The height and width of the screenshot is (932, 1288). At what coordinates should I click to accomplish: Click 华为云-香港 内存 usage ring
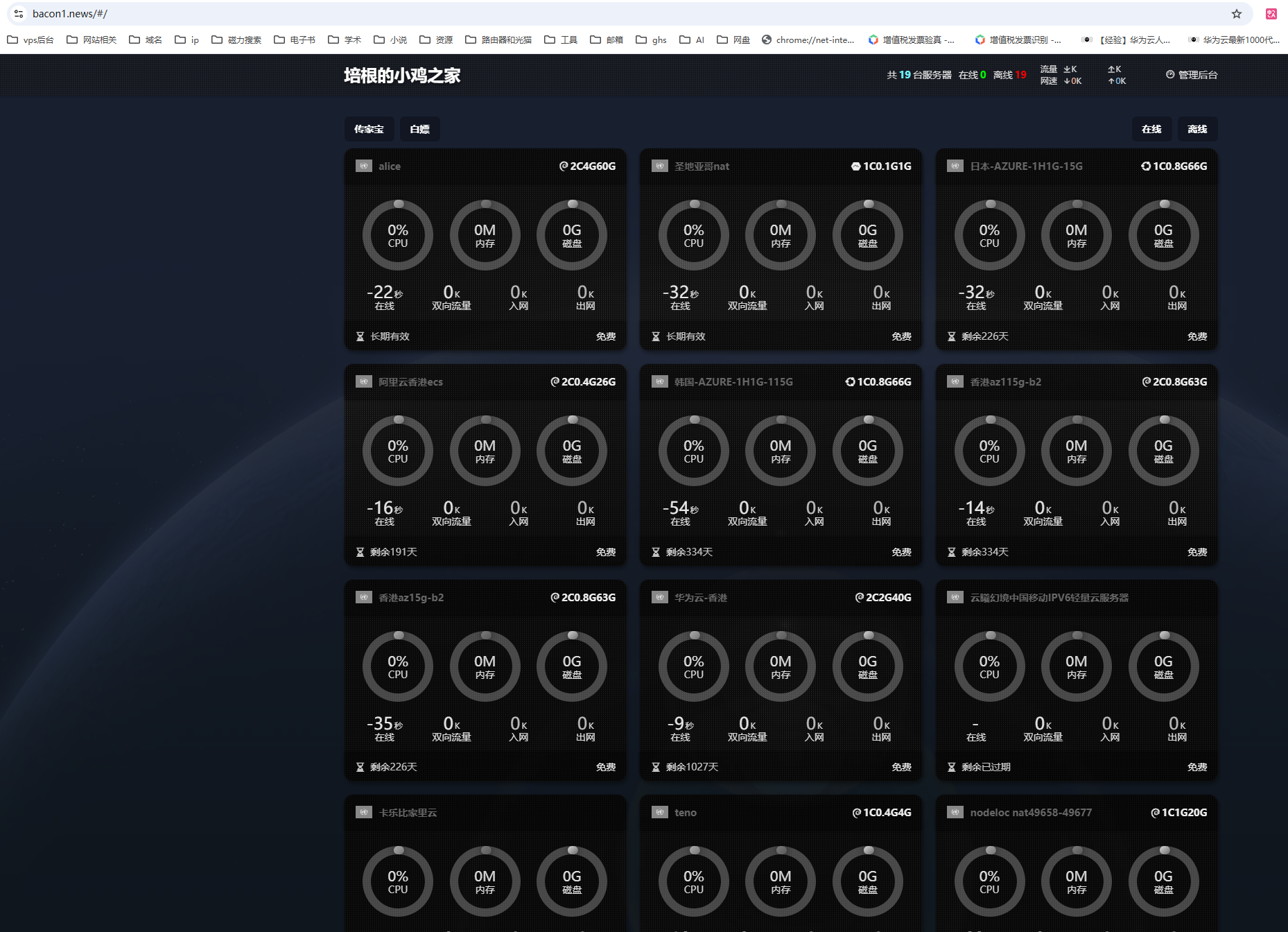coord(781,666)
